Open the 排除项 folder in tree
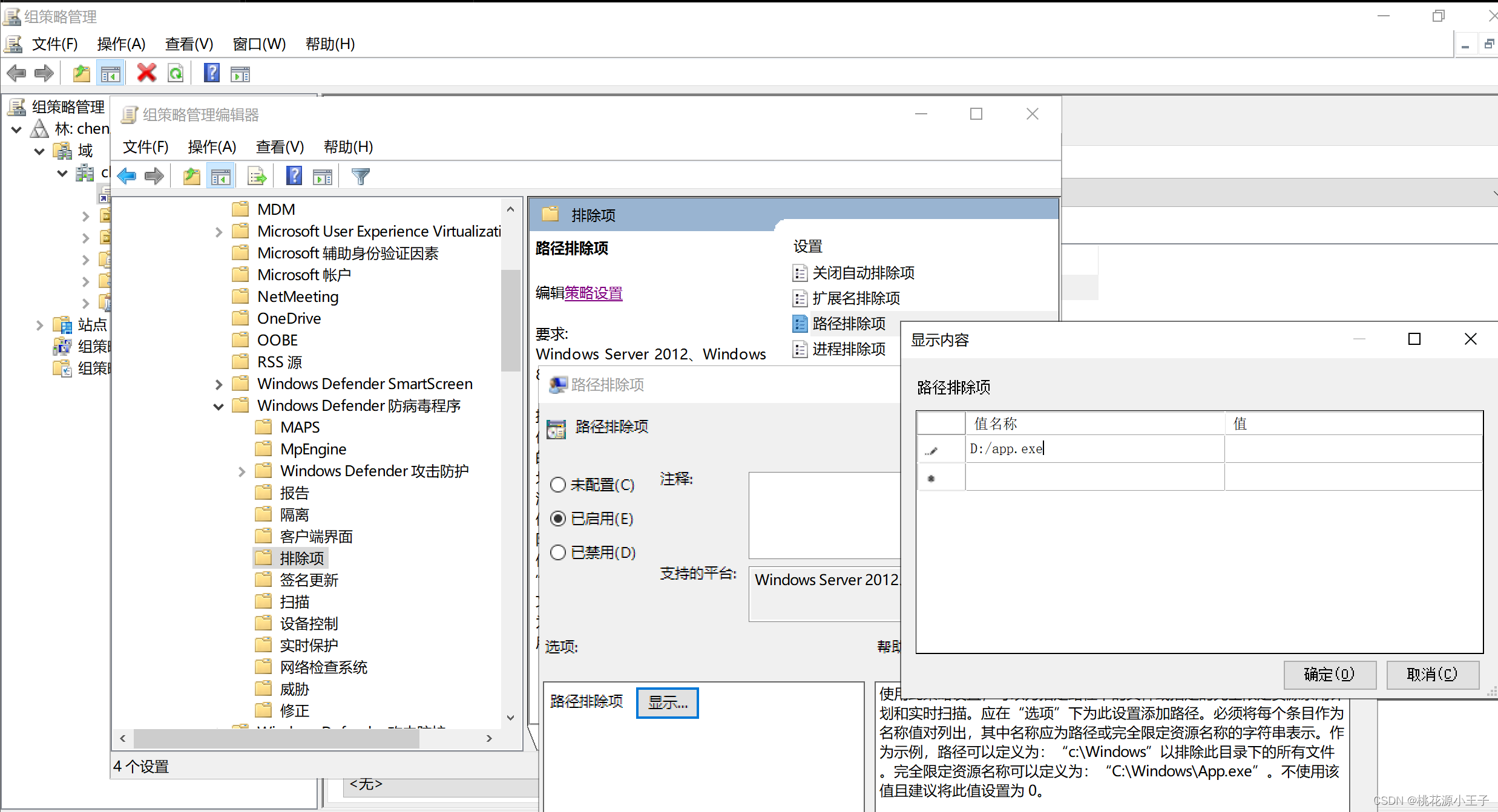 pos(301,558)
